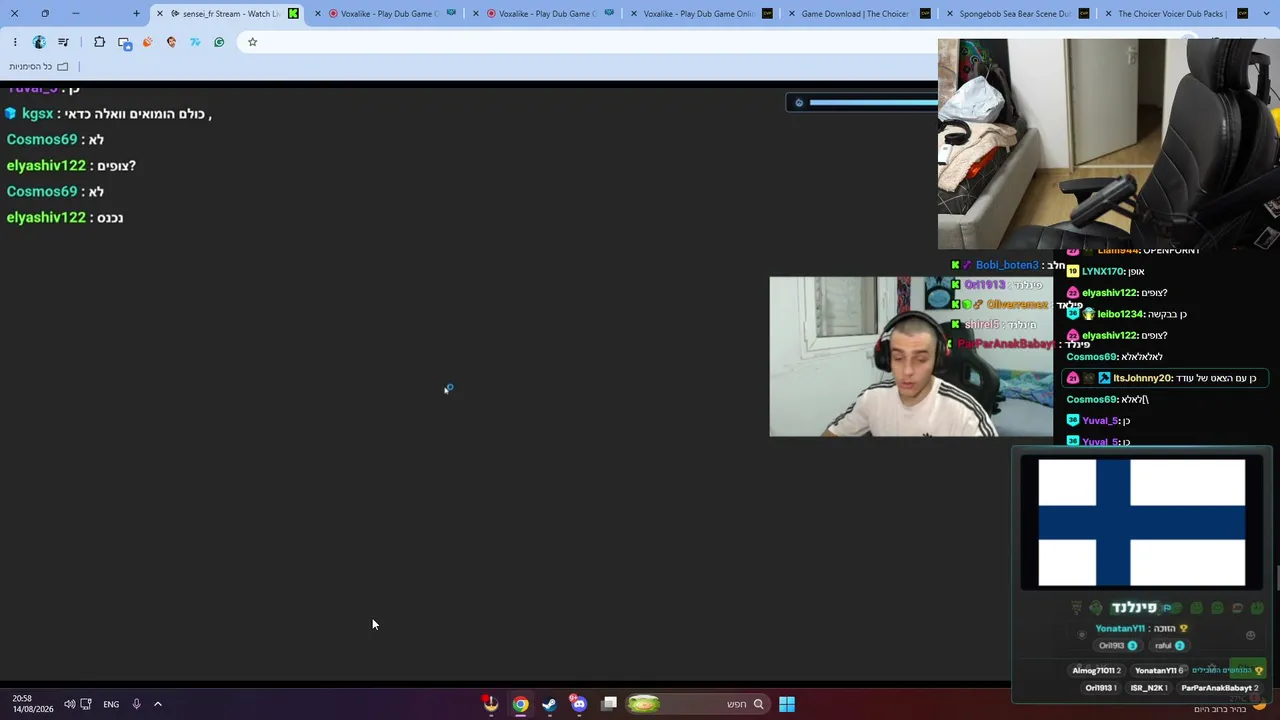Click the small gear icon beside progress bar
This screenshot has height=720, width=1280.
coord(798,102)
